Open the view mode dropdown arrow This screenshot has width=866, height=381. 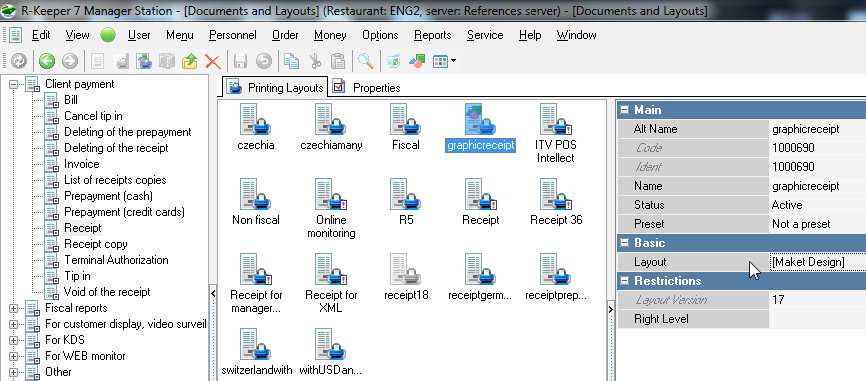click(x=453, y=61)
